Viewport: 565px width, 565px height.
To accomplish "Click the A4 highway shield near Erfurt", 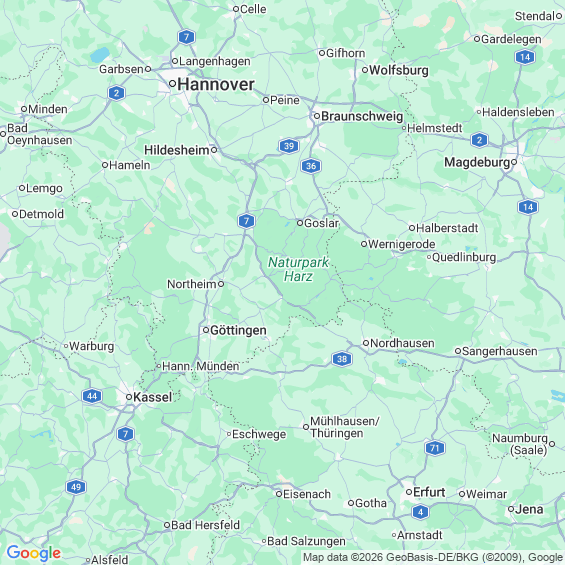I will [x=420, y=512].
